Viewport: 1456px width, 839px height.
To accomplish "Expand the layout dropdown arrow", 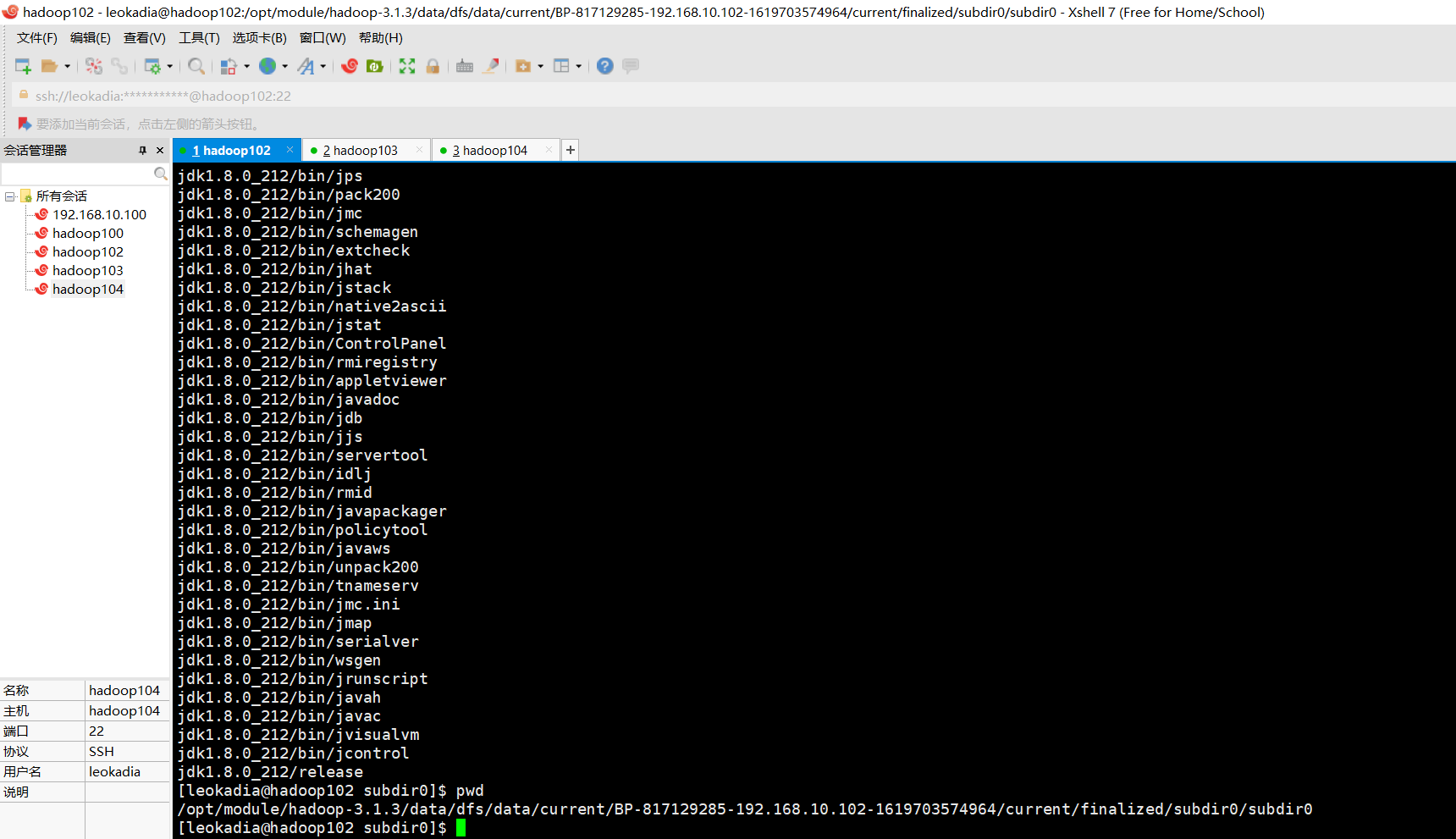I will pos(579,66).
